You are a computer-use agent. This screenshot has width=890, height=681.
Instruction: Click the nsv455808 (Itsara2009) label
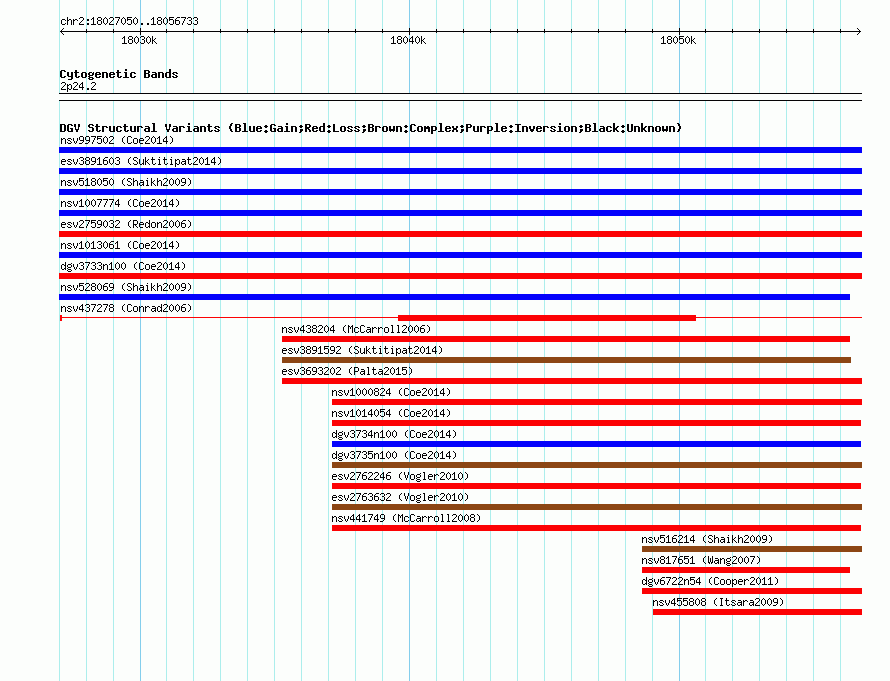click(718, 602)
